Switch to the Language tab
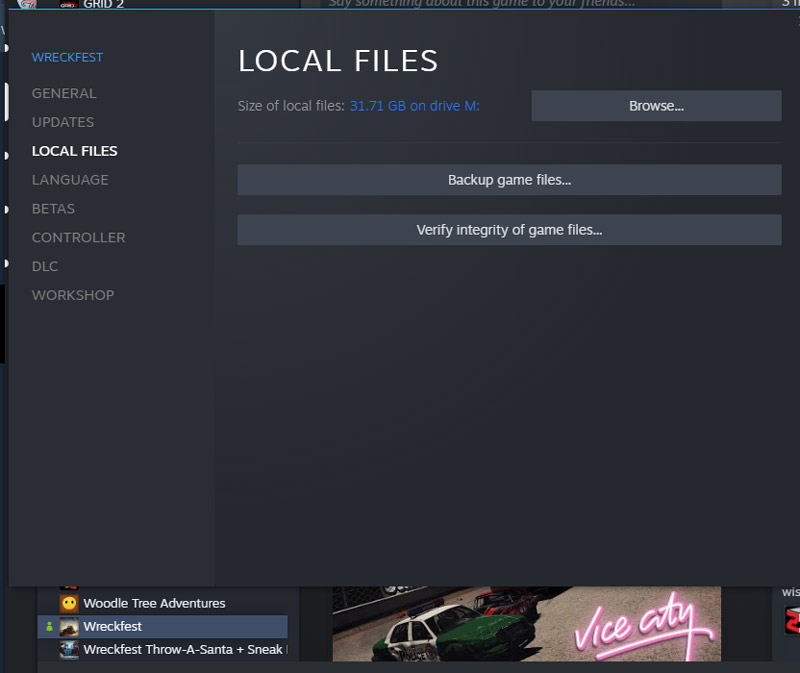Screen dimensions: 800x673 coord(70,180)
